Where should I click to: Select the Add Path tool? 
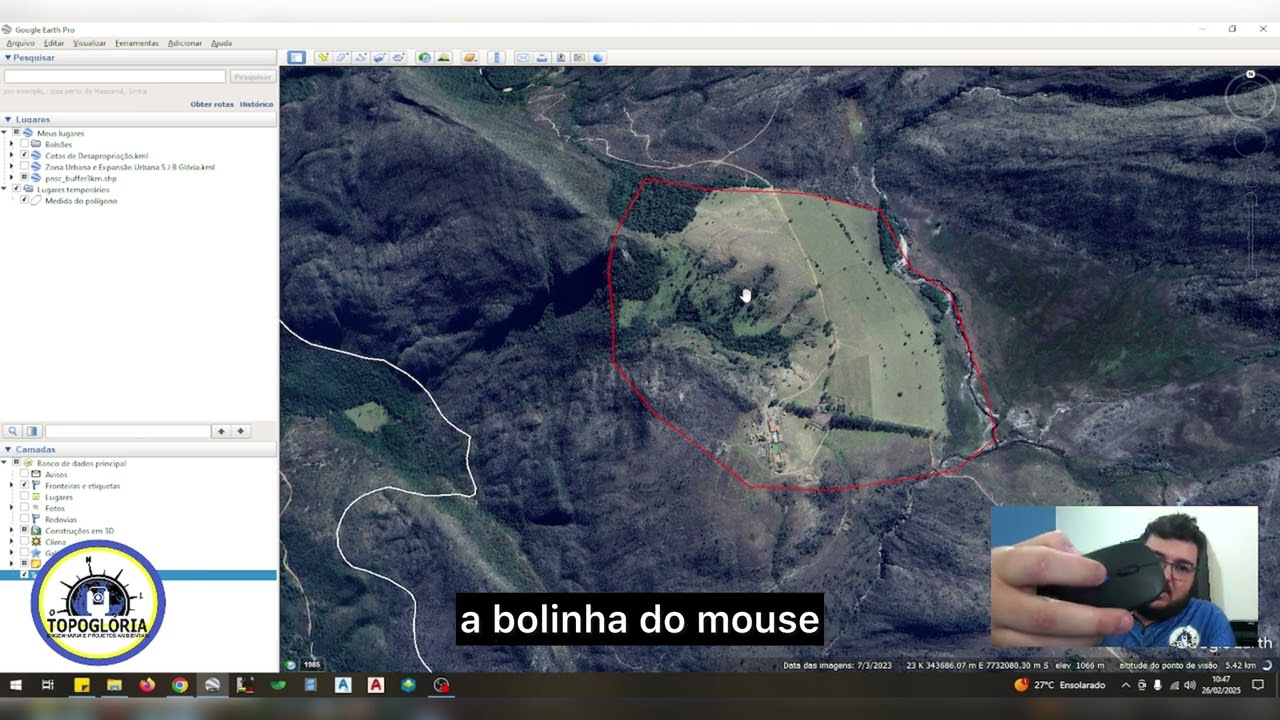click(361, 57)
